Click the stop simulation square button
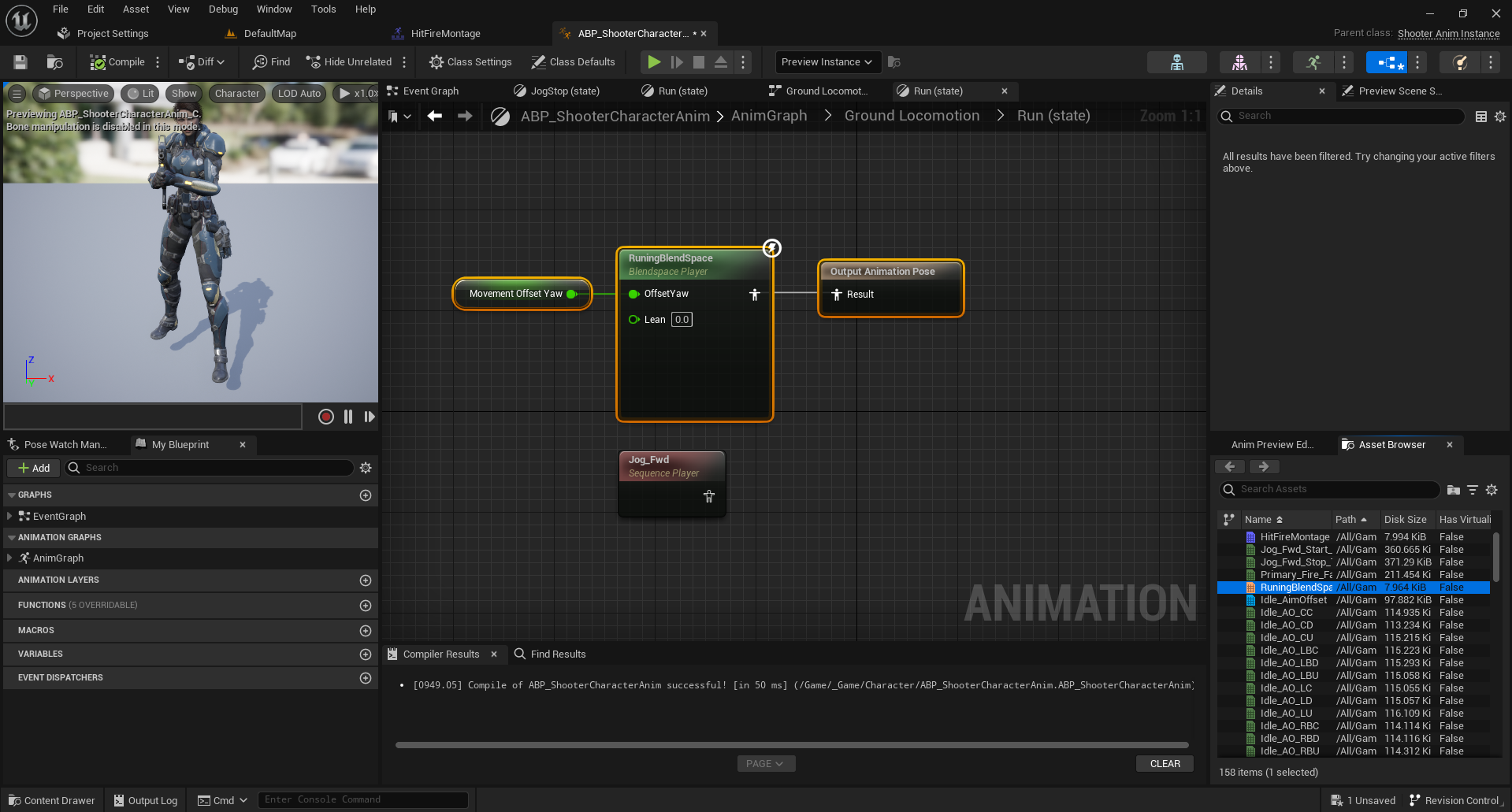This screenshot has width=1512, height=812. tap(699, 62)
